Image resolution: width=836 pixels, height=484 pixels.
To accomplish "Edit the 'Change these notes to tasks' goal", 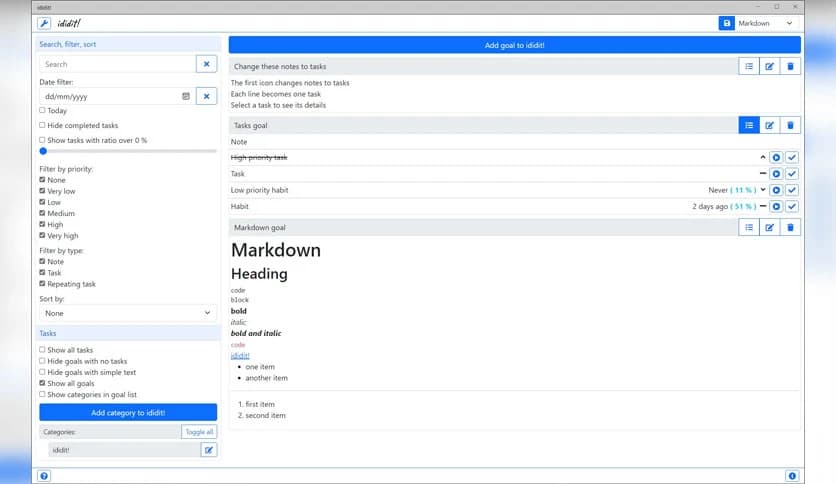I will tap(769, 67).
